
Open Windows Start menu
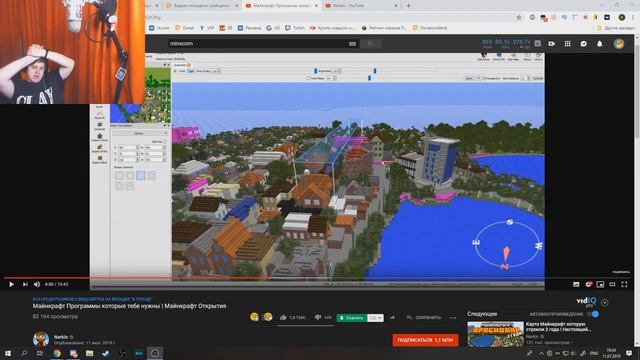pyautogui.click(x=7, y=353)
